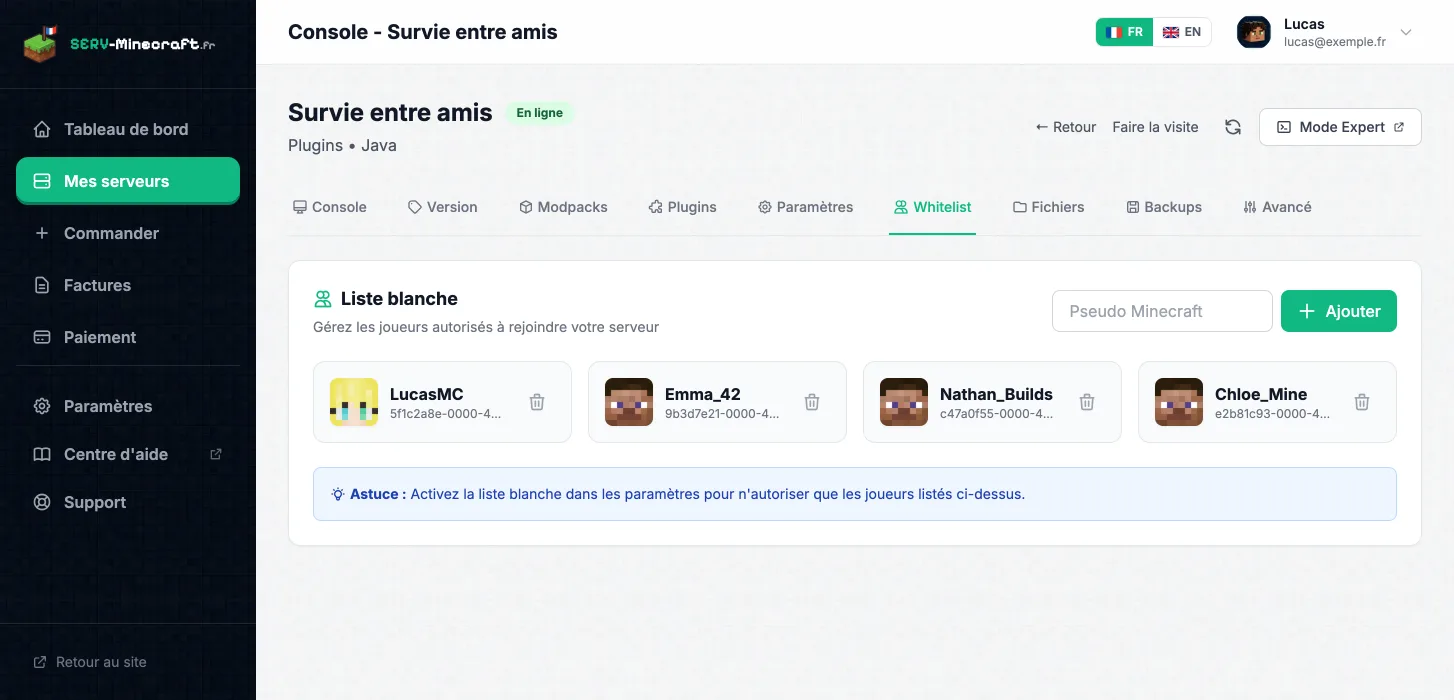Select Mes serveurs in sidebar
The width and height of the screenshot is (1454, 700).
[x=128, y=181]
